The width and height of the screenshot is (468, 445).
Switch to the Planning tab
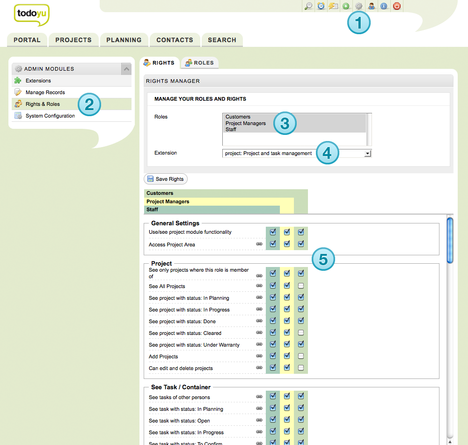pos(124,40)
